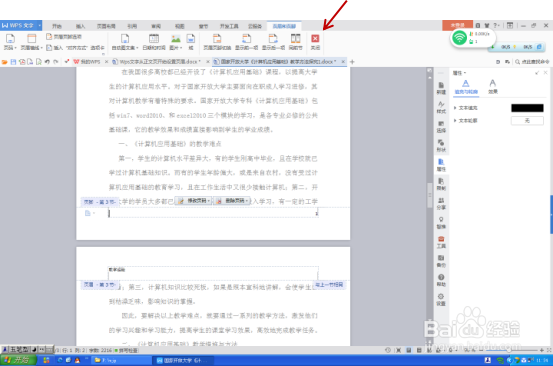Click the 分享 (Share) sidebar icon
This screenshot has width=553, height=366.
(441, 204)
